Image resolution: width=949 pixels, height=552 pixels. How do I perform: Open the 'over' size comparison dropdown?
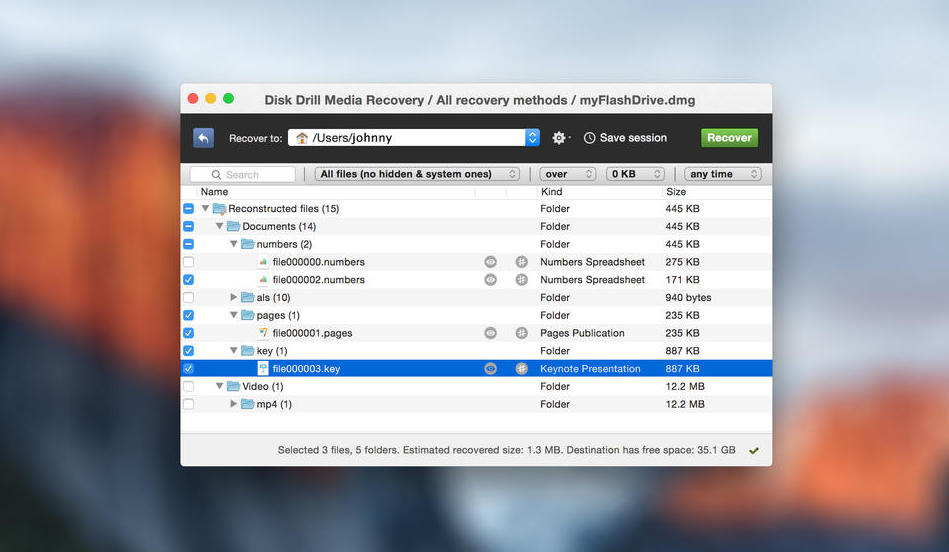[x=568, y=174]
